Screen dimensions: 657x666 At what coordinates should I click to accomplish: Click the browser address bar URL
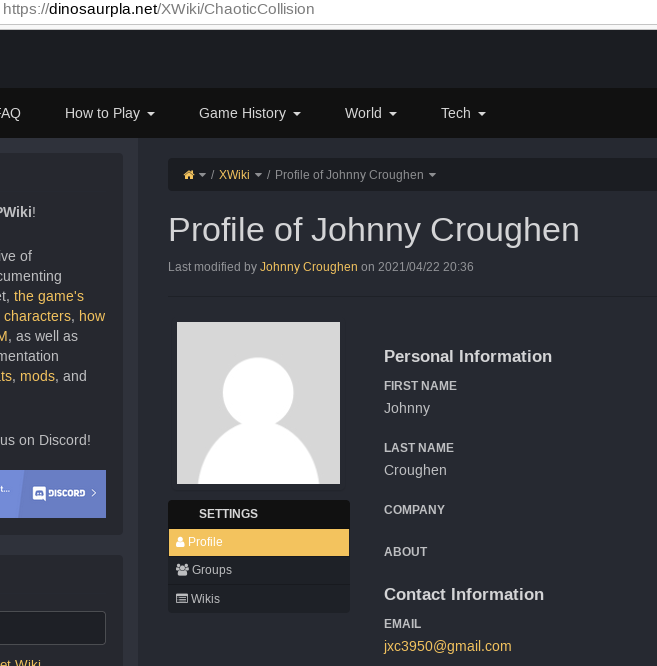point(158,9)
